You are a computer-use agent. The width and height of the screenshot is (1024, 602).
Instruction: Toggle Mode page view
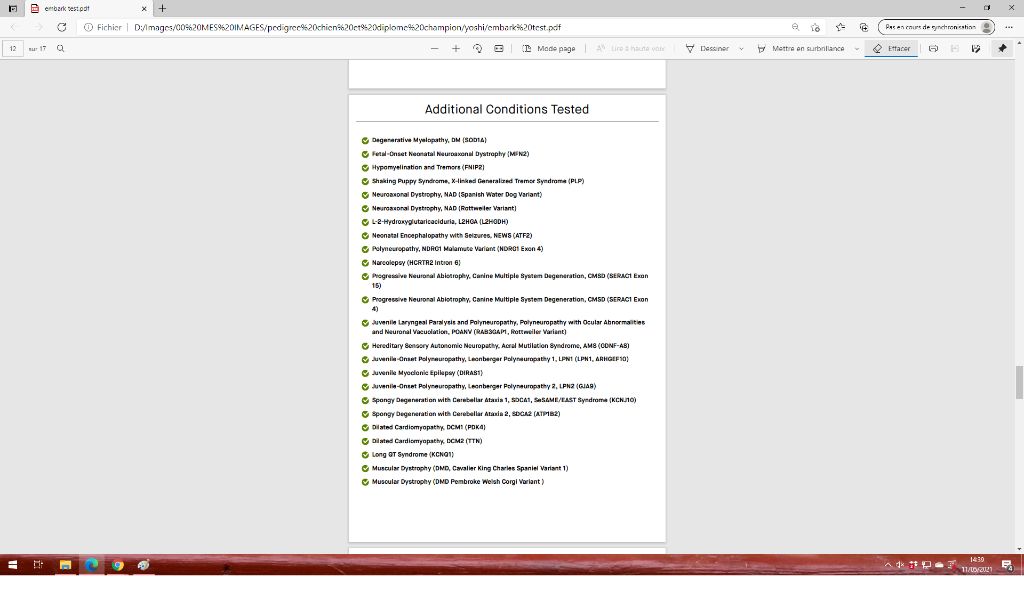[x=549, y=48]
